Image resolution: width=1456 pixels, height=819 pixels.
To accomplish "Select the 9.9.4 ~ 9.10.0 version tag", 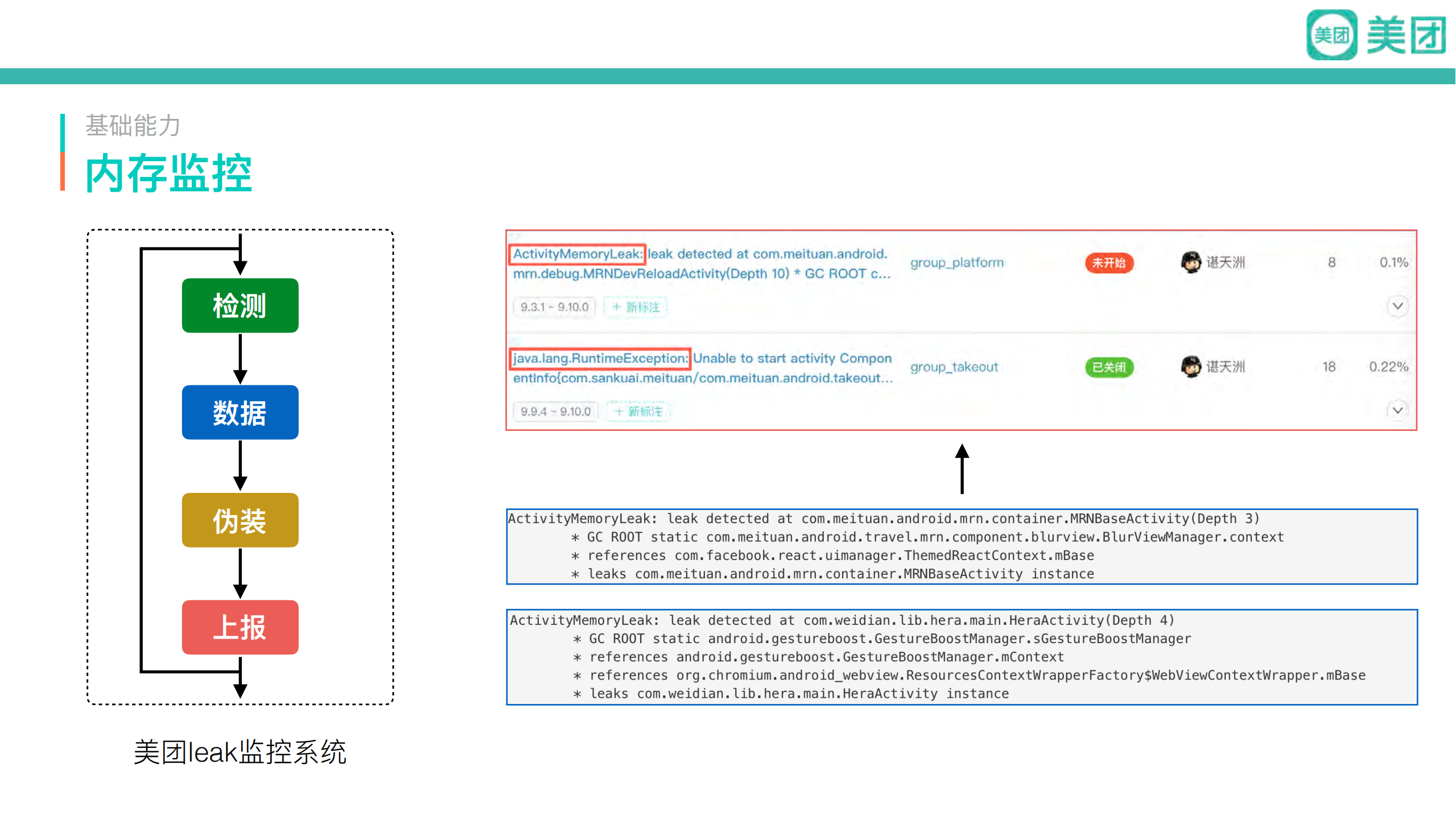I will point(555,411).
